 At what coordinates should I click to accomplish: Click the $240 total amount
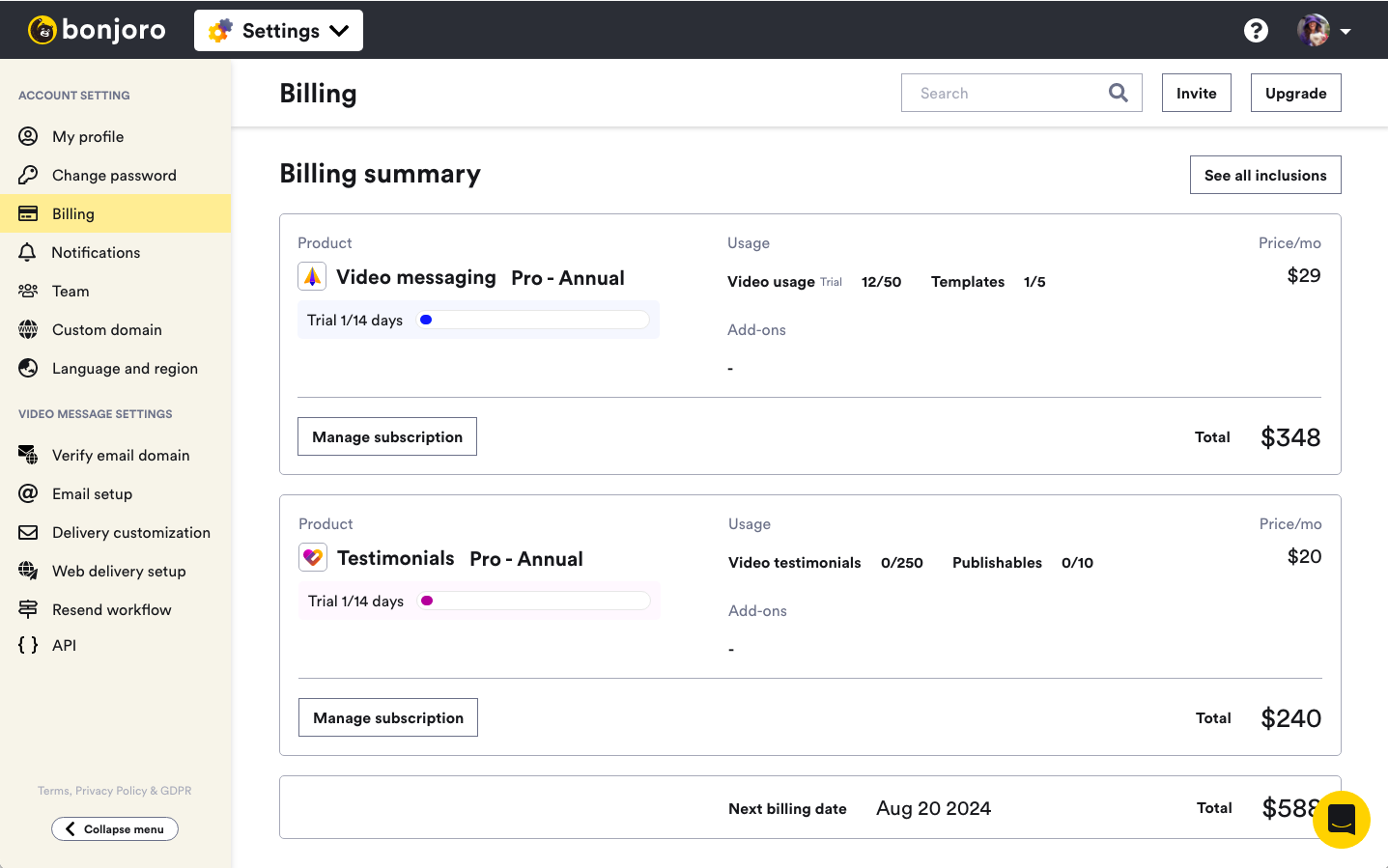(x=1291, y=718)
